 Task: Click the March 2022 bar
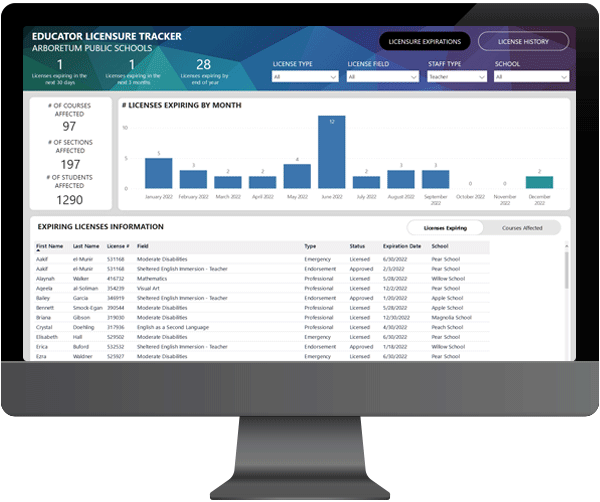pos(228,182)
